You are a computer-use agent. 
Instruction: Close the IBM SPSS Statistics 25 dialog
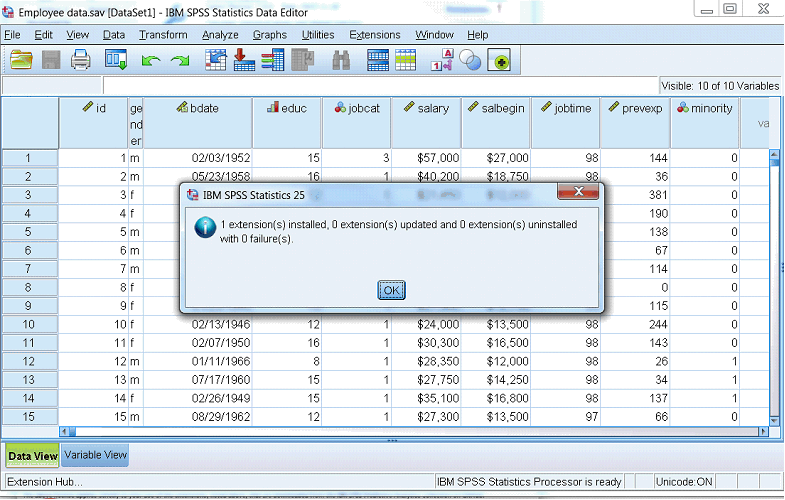(x=578, y=191)
